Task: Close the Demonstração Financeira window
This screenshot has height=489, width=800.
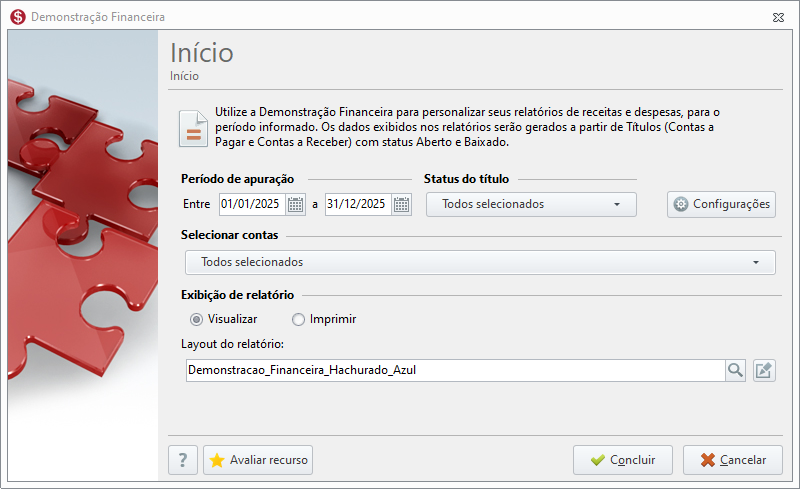Action: (x=778, y=18)
